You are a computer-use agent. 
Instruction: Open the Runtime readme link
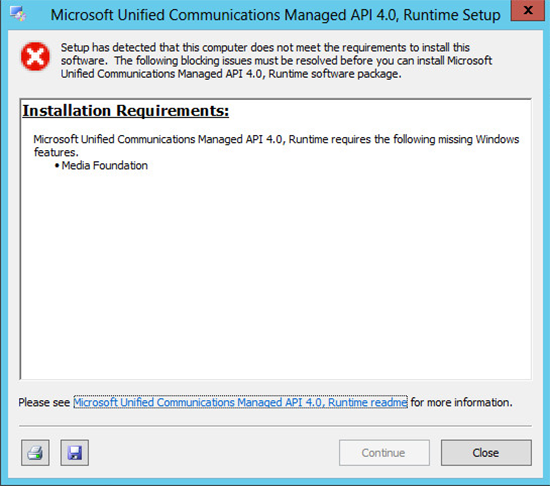240,402
